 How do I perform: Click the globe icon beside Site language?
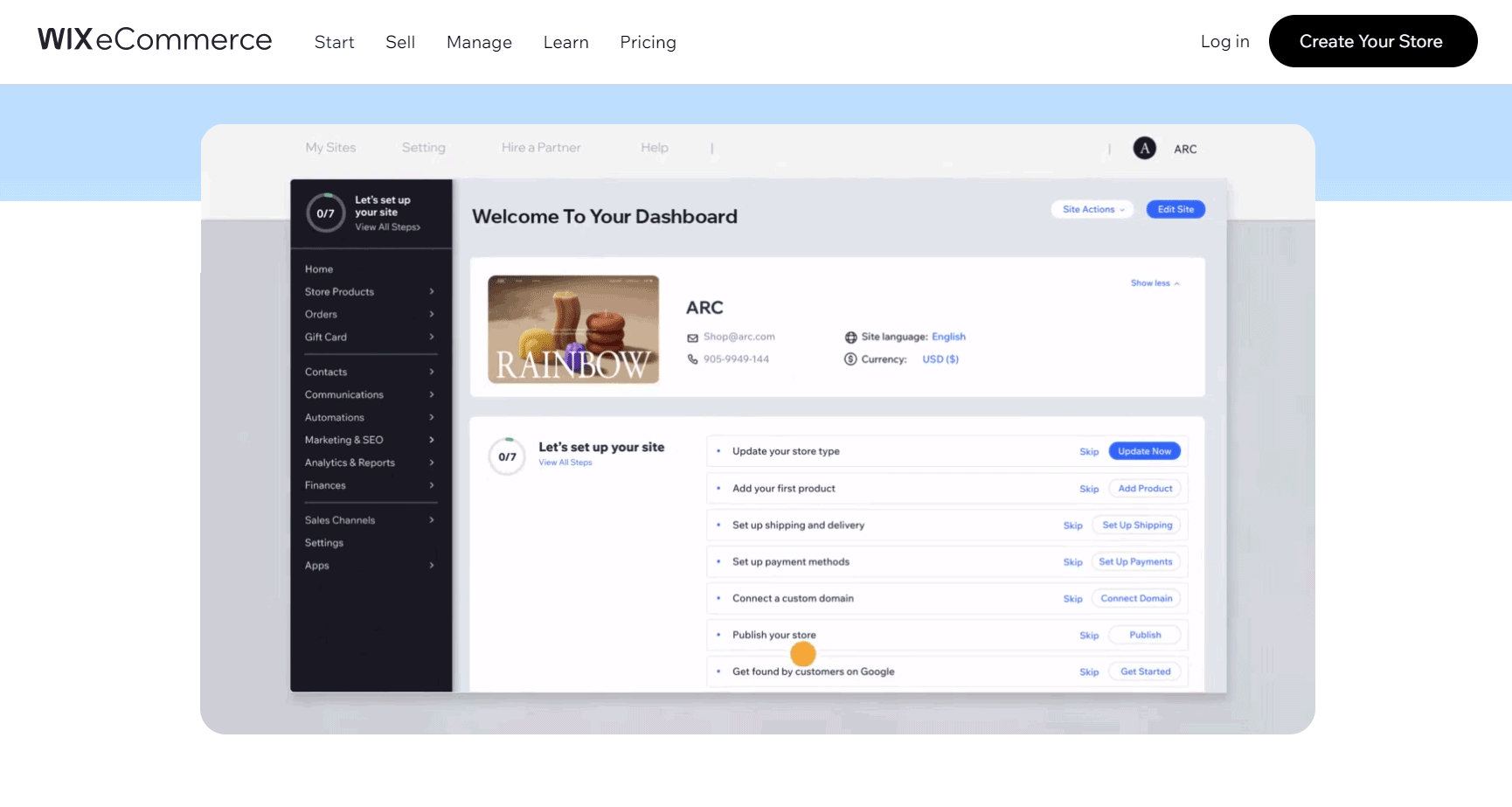coord(850,337)
